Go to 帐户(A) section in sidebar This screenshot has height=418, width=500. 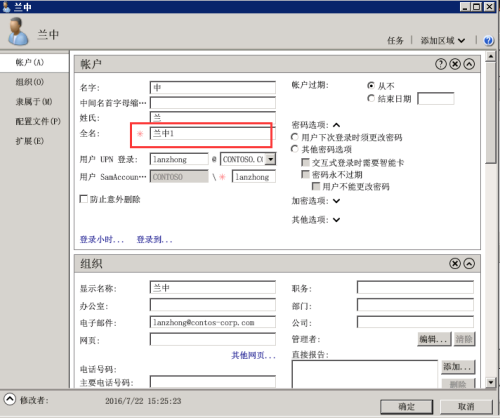(34, 62)
